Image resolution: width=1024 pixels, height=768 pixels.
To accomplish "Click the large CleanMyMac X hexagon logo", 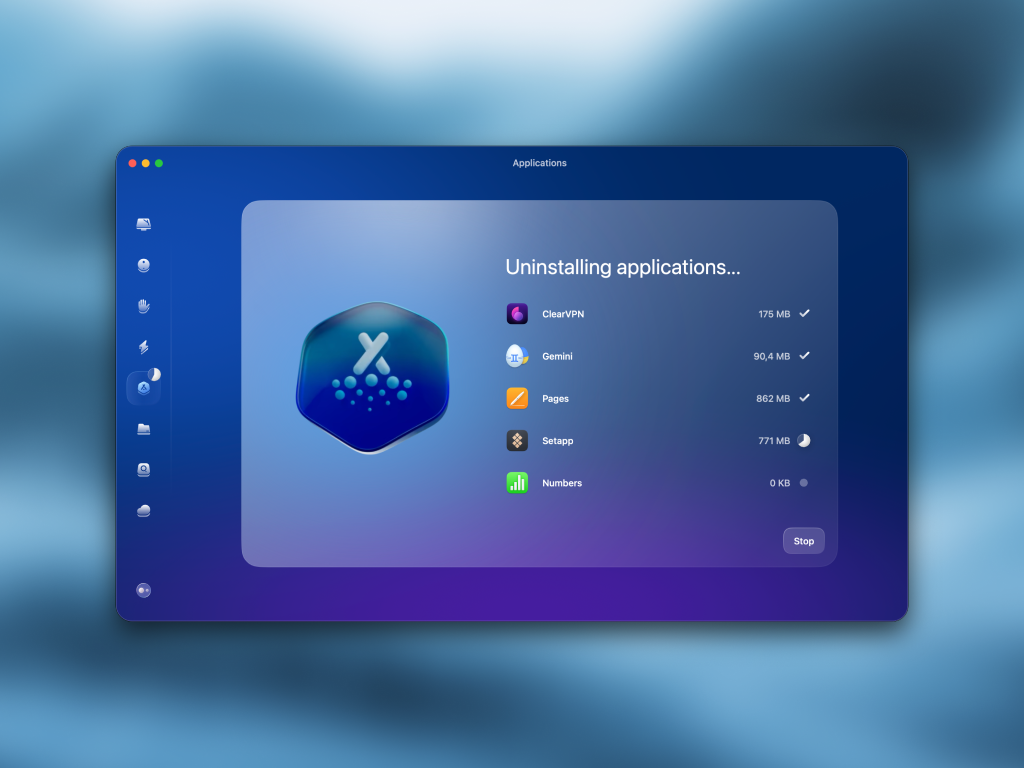I will pos(373,378).
